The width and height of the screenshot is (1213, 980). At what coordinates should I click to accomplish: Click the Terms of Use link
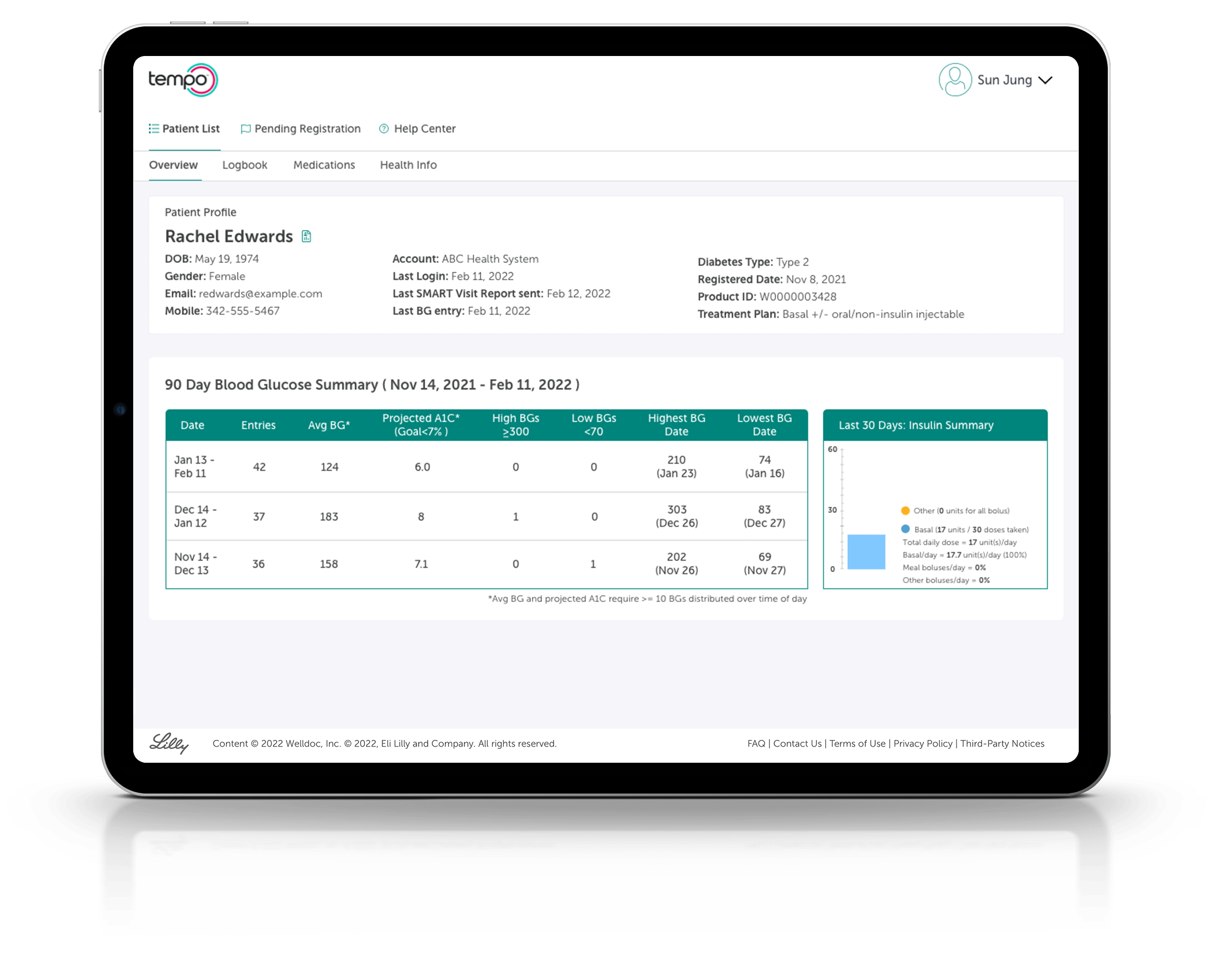(857, 743)
